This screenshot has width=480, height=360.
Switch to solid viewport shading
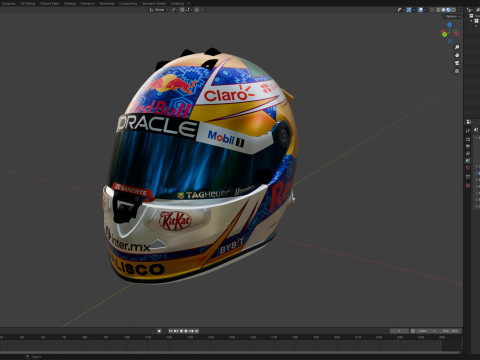[443, 10]
